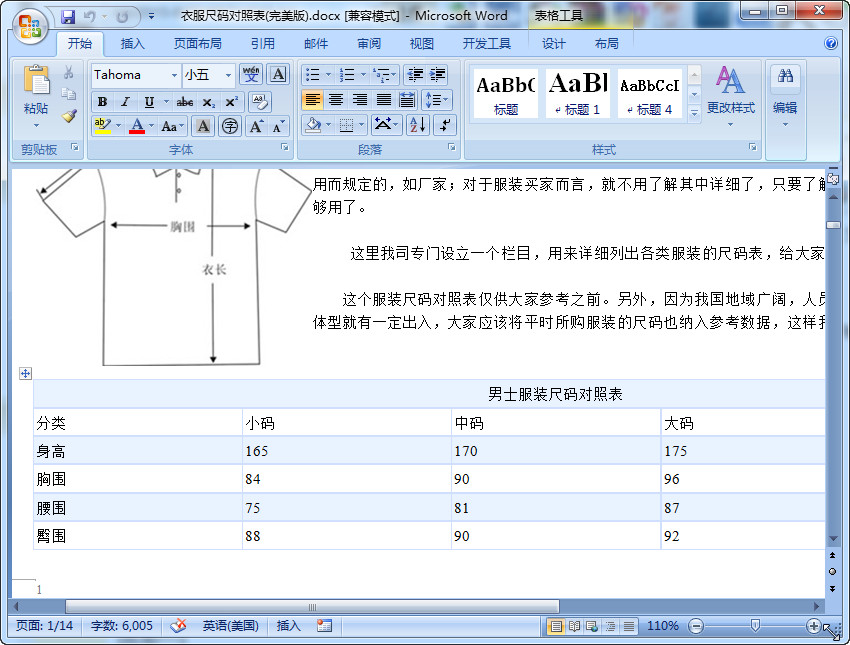
Task: Open the 布局 tab under Table Tools
Action: click(x=609, y=43)
